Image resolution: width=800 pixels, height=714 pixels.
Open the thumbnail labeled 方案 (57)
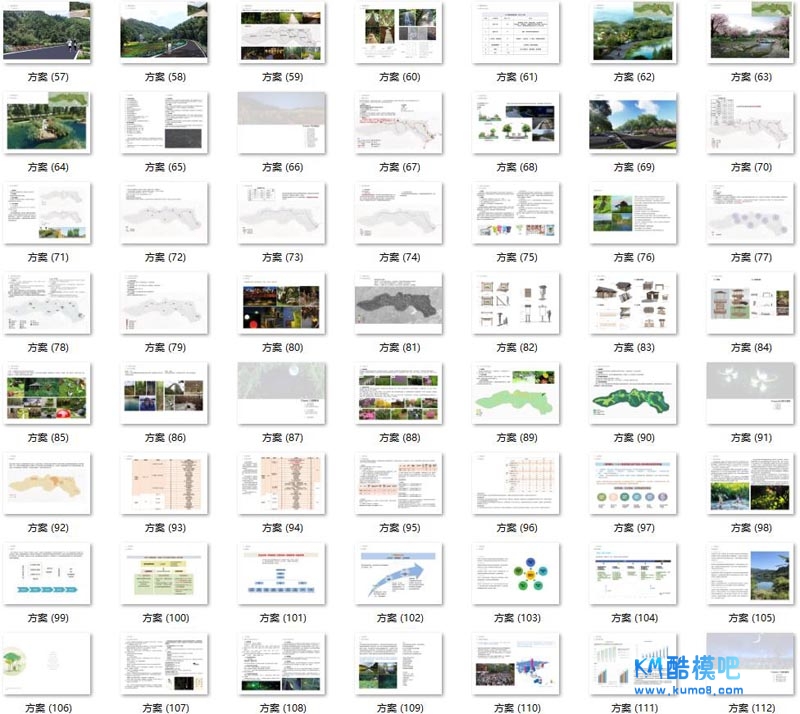(x=45, y=31)
